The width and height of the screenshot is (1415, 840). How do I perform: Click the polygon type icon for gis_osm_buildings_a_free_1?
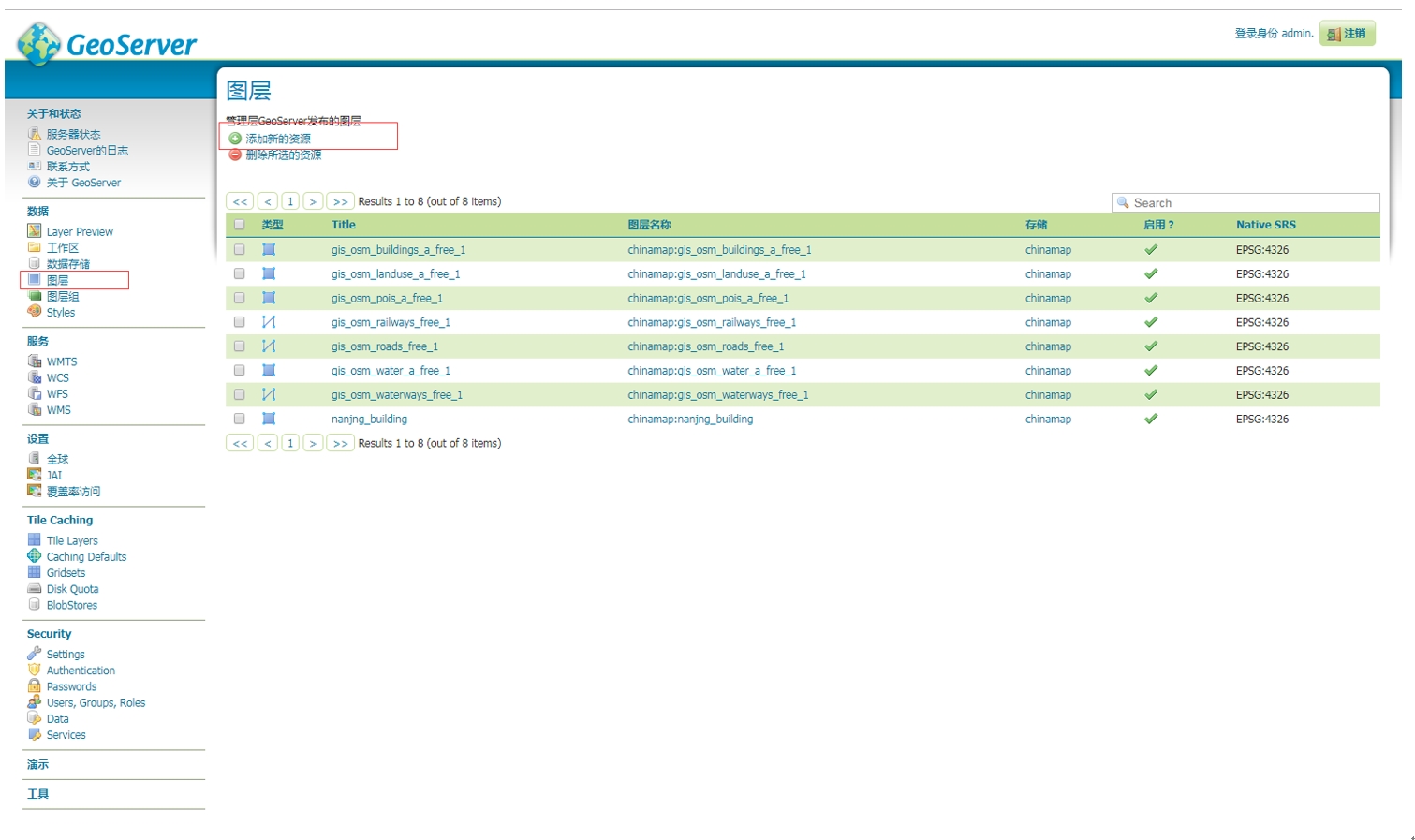(x=269, y=250)
